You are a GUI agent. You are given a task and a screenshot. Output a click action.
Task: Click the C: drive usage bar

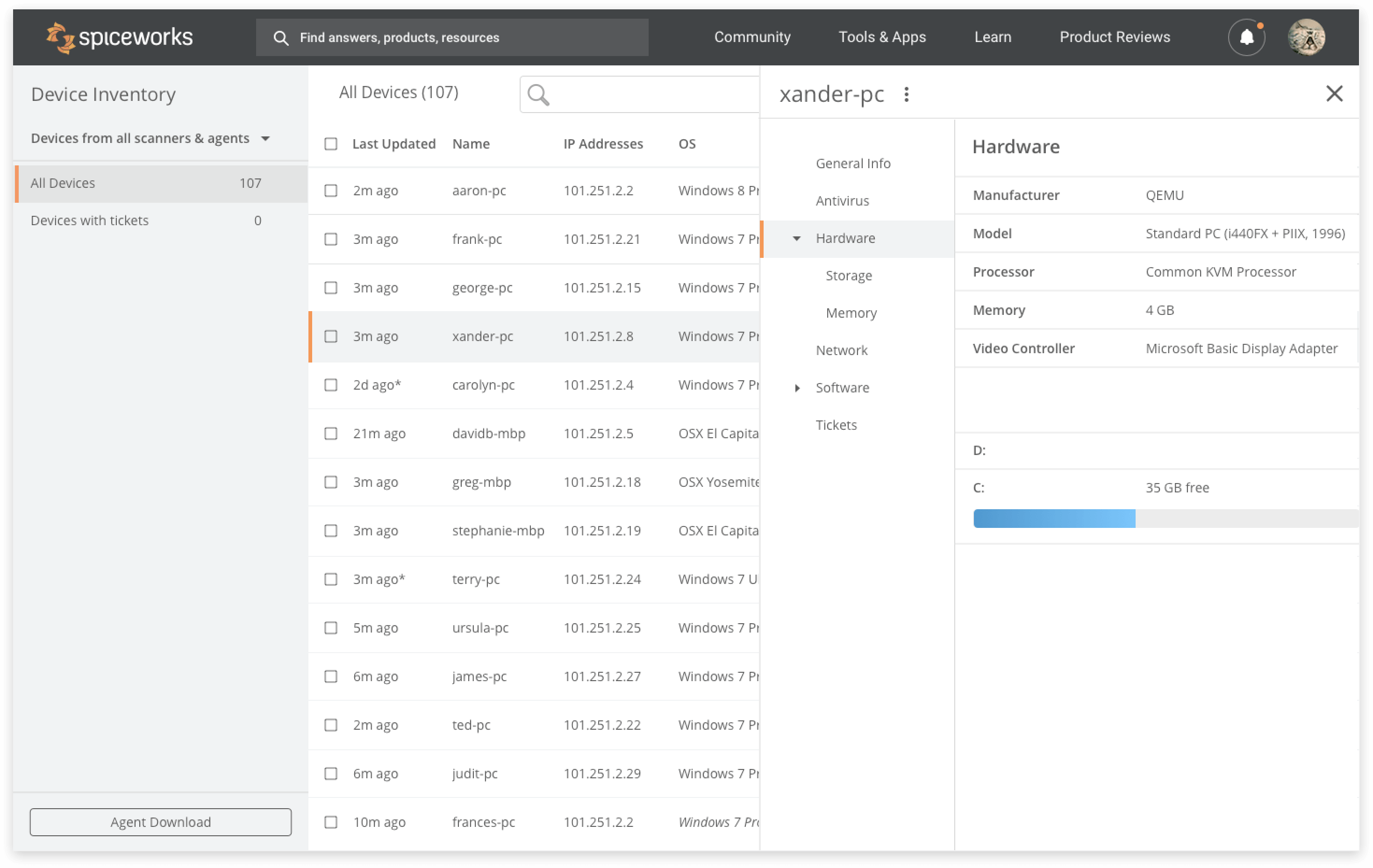tap(1163, 519)
